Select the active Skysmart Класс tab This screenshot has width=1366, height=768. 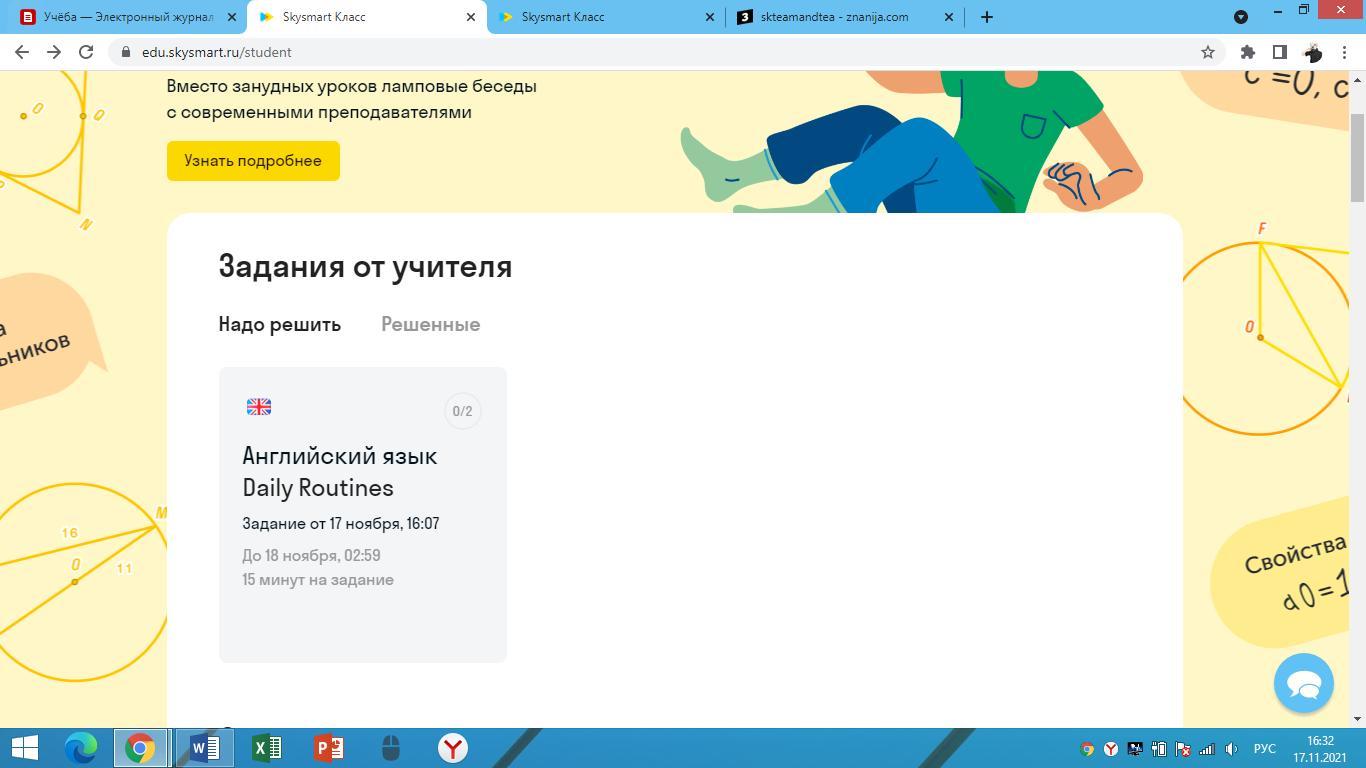pos(366,17)
